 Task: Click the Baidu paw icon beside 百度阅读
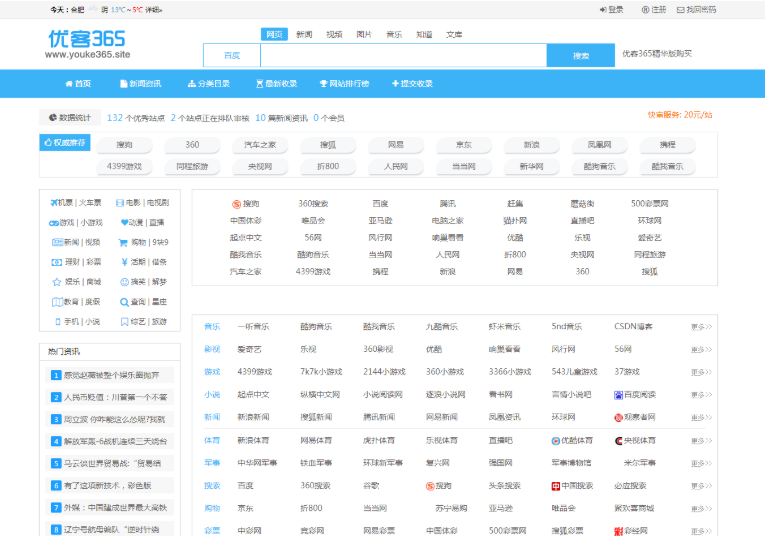(x=619, y=395)
